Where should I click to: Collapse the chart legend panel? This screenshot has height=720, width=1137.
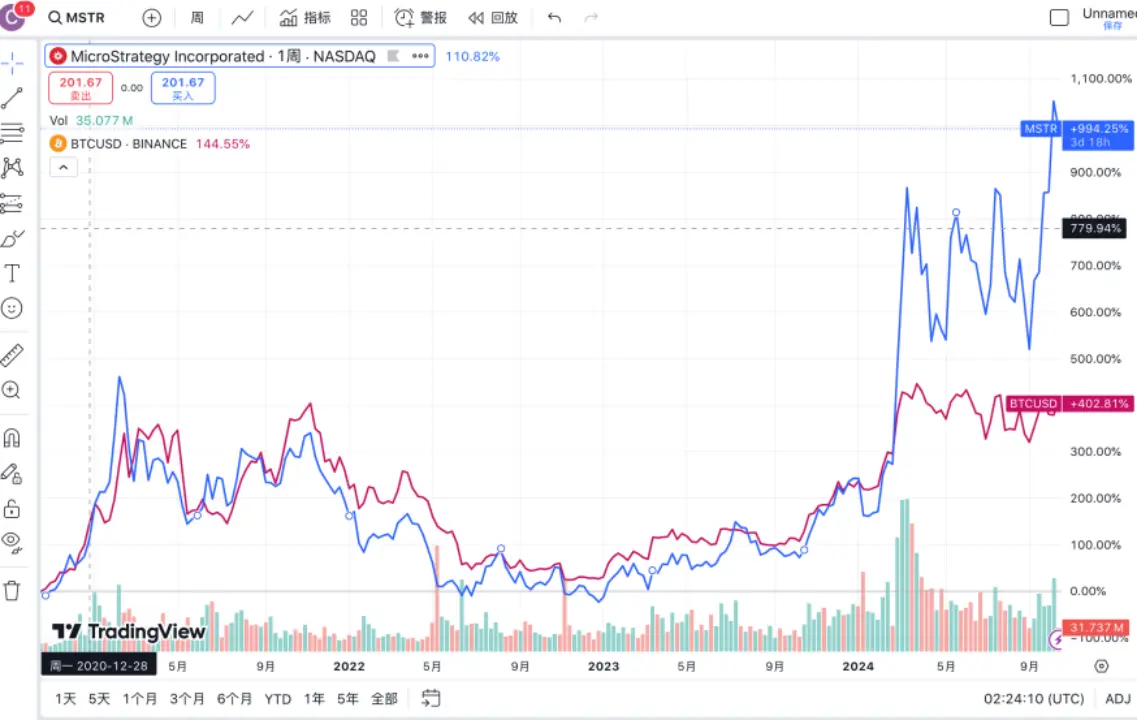point(63,166)
